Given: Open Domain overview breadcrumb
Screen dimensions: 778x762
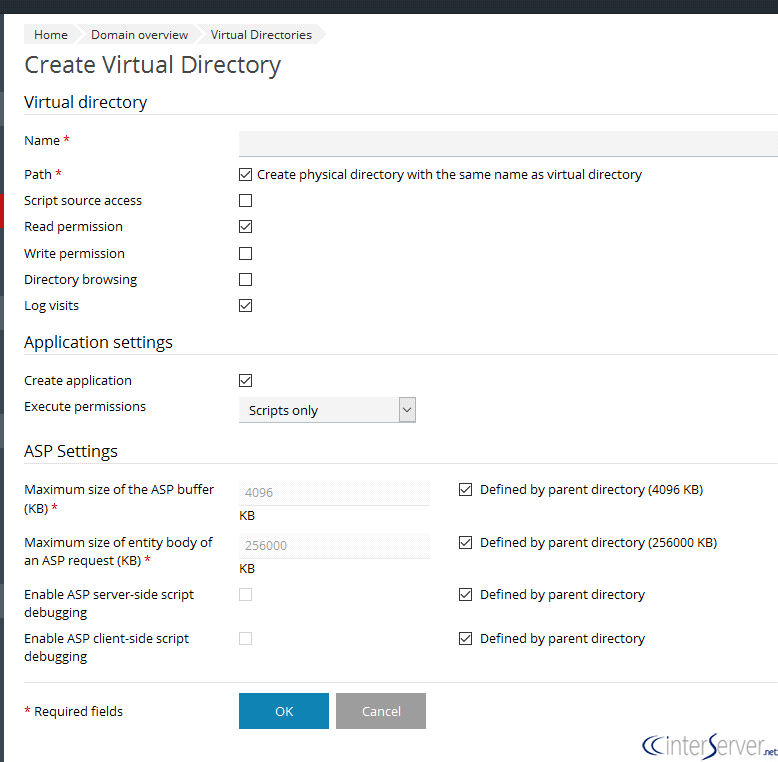Looking at the screenshot, I should tap(139, 35).
